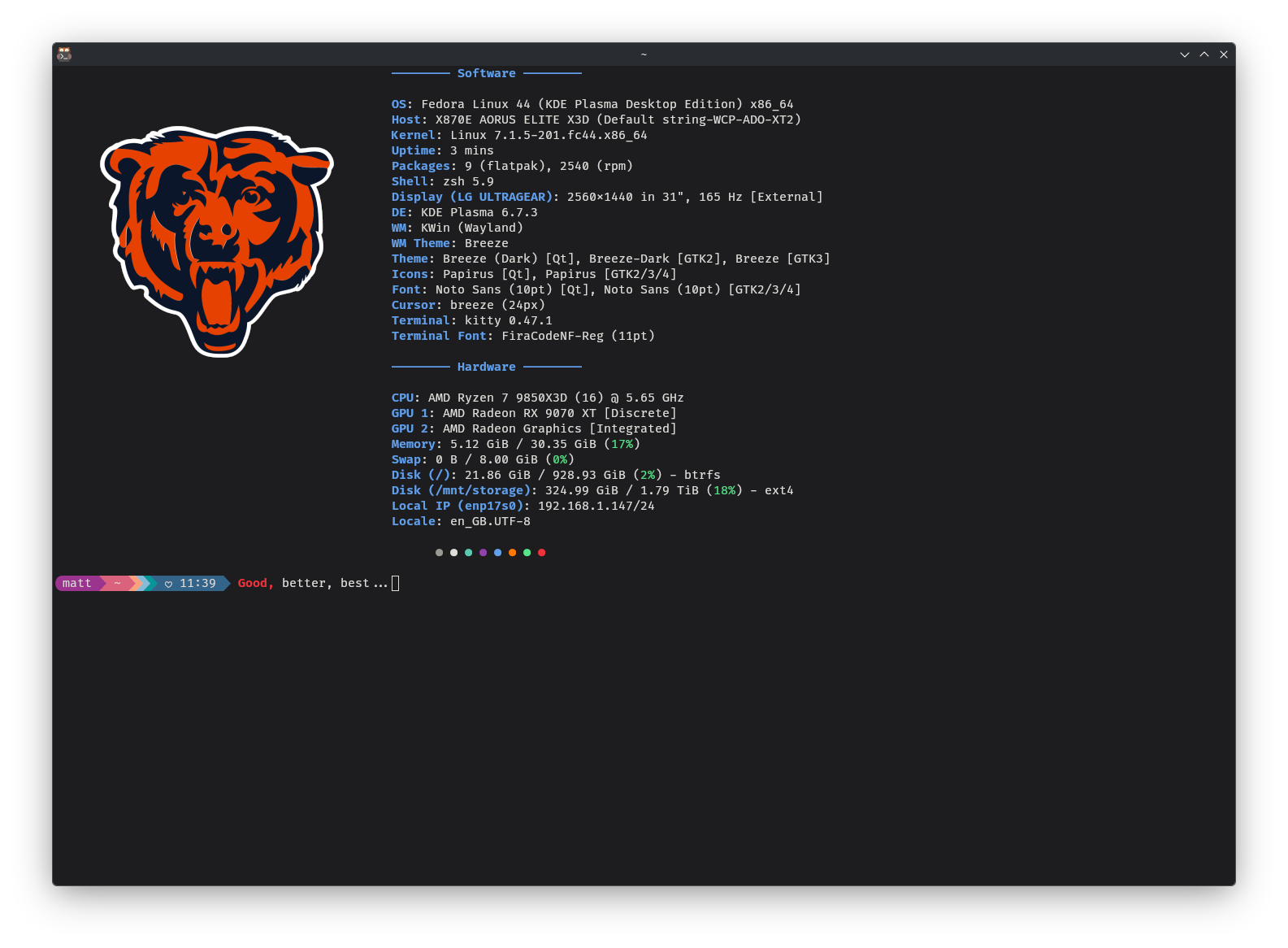
Task: Click the "Display (LG ULTRAGEAR)" line
Action: [607, 197]
